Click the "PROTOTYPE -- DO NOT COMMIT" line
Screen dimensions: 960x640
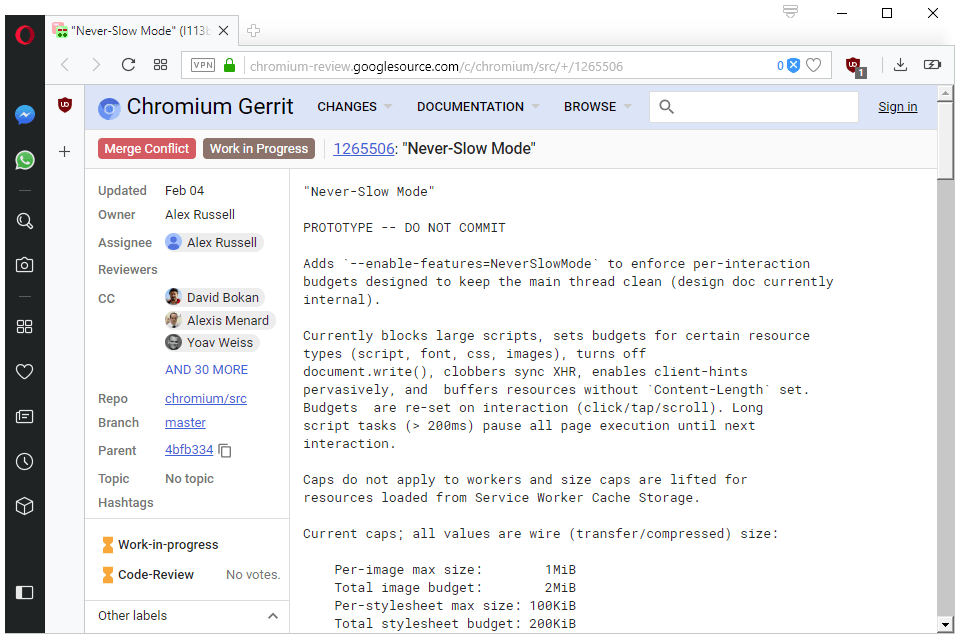coord(404,228)
